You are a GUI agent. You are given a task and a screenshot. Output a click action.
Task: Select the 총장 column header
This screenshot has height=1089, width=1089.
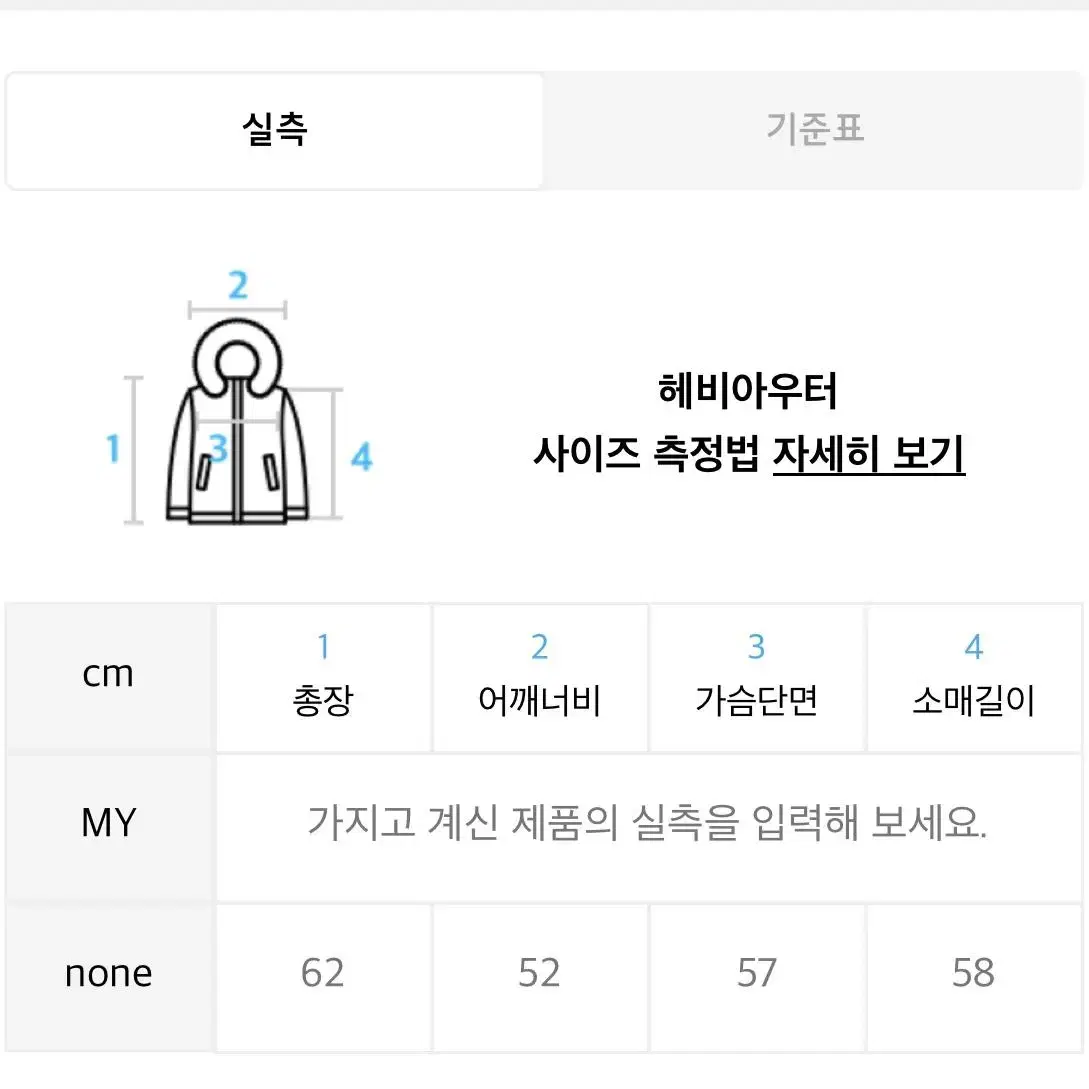coord(323,677)
